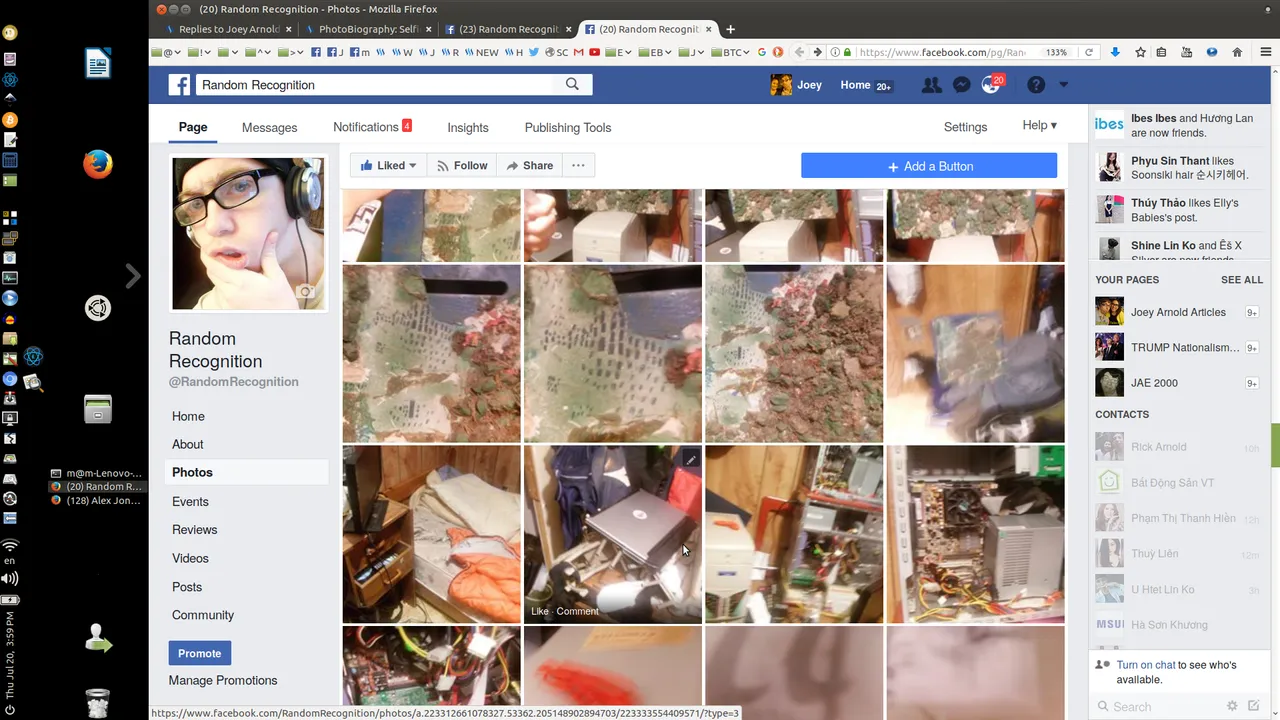Click the Comment link on laptop photo
This screenshot has height=720, width=1280.
click(578, 611)
